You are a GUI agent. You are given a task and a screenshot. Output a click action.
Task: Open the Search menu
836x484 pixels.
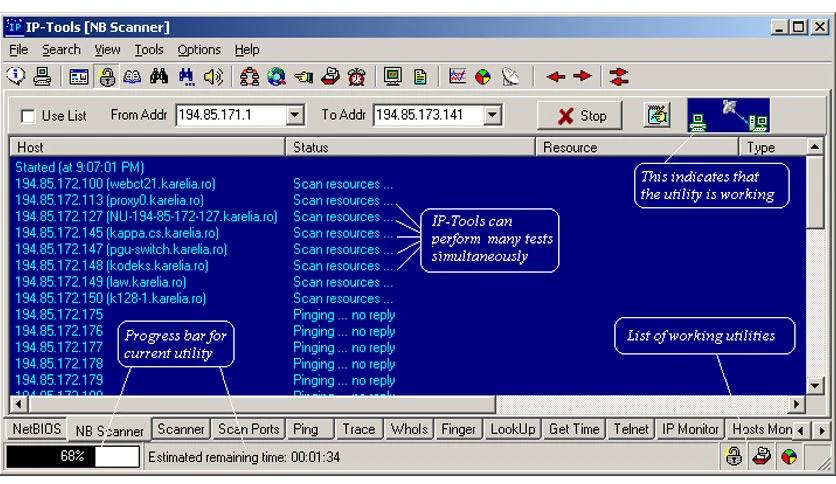pyautogui.click(x=61, y=50)
